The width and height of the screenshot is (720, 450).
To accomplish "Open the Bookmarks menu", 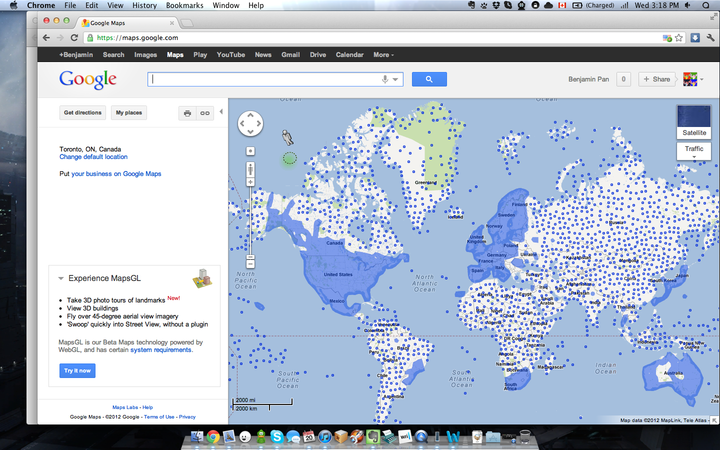I will (184, 5).
